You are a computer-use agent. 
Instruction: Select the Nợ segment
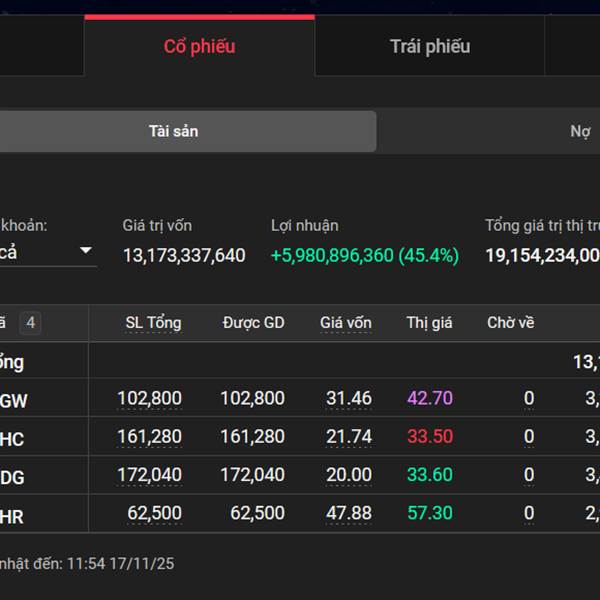point(580,131)
